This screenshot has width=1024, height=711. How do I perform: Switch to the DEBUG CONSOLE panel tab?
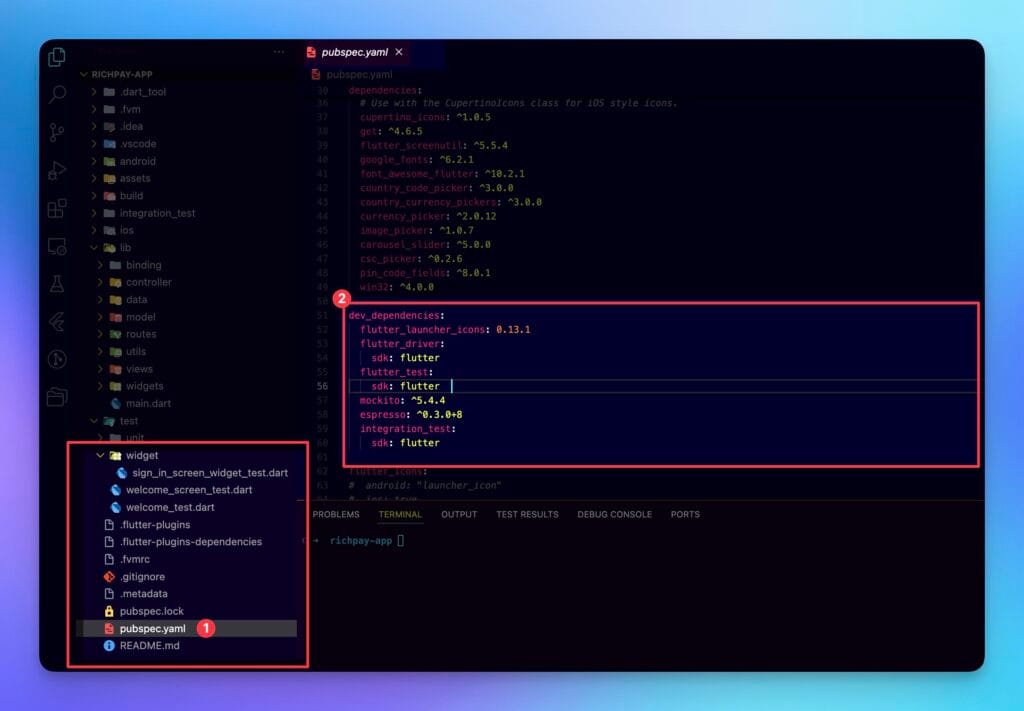(x=615, y=514)
